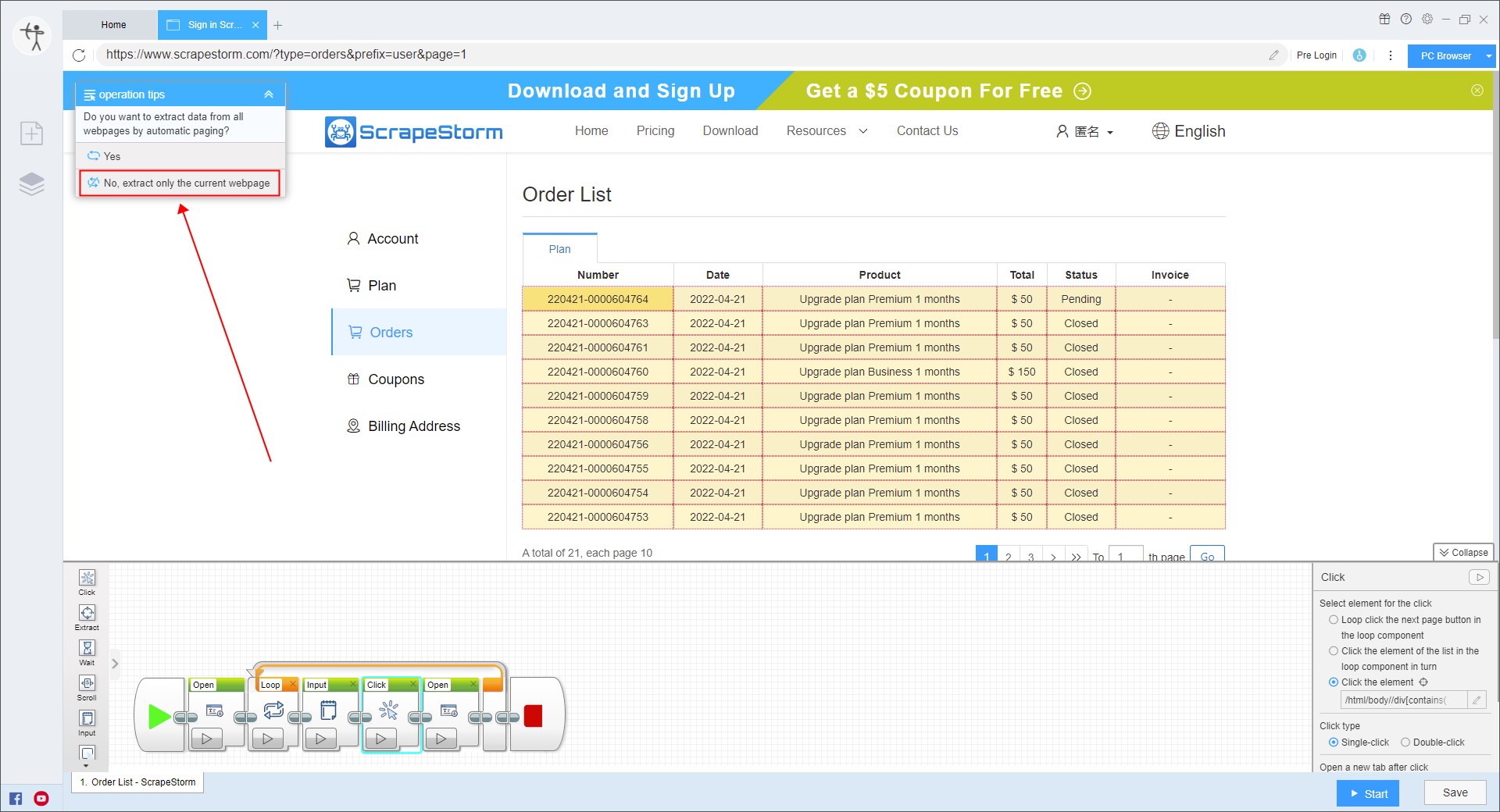The height and width of the screenshot is (812, 1500).
Task: Select Click the element of the list option
Action: (1334, 651)
